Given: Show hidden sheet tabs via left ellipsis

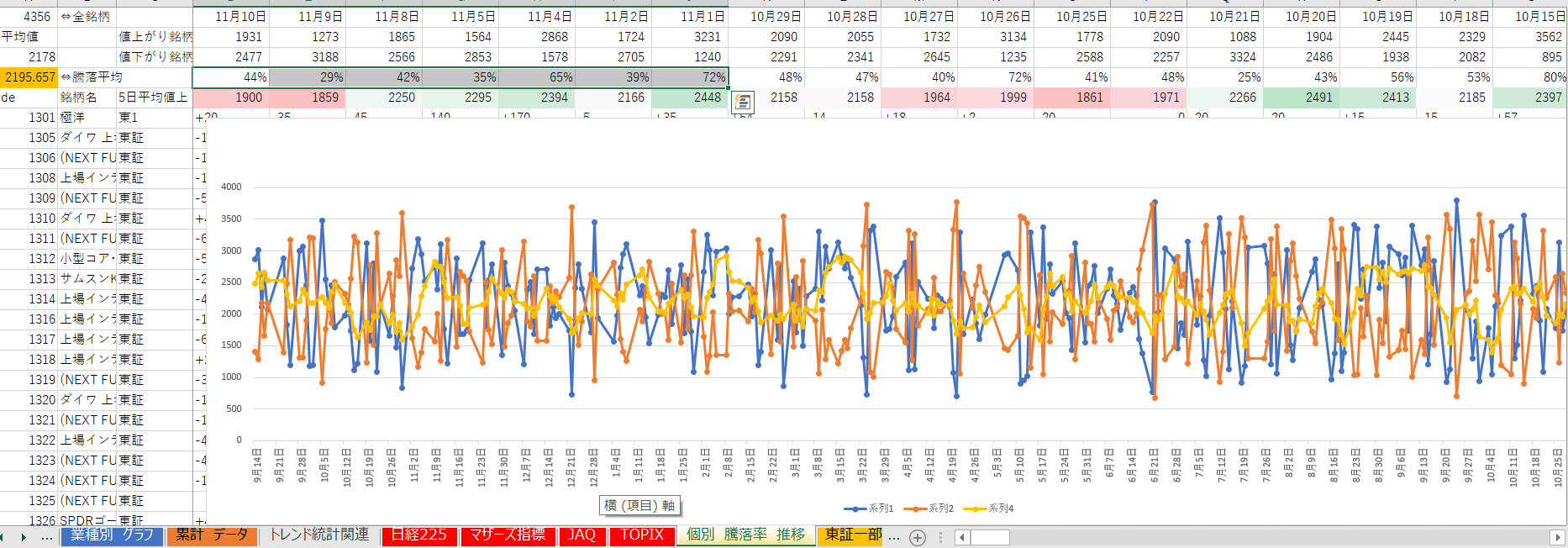Looking at the screenshot, I should (x=47, y=536).
